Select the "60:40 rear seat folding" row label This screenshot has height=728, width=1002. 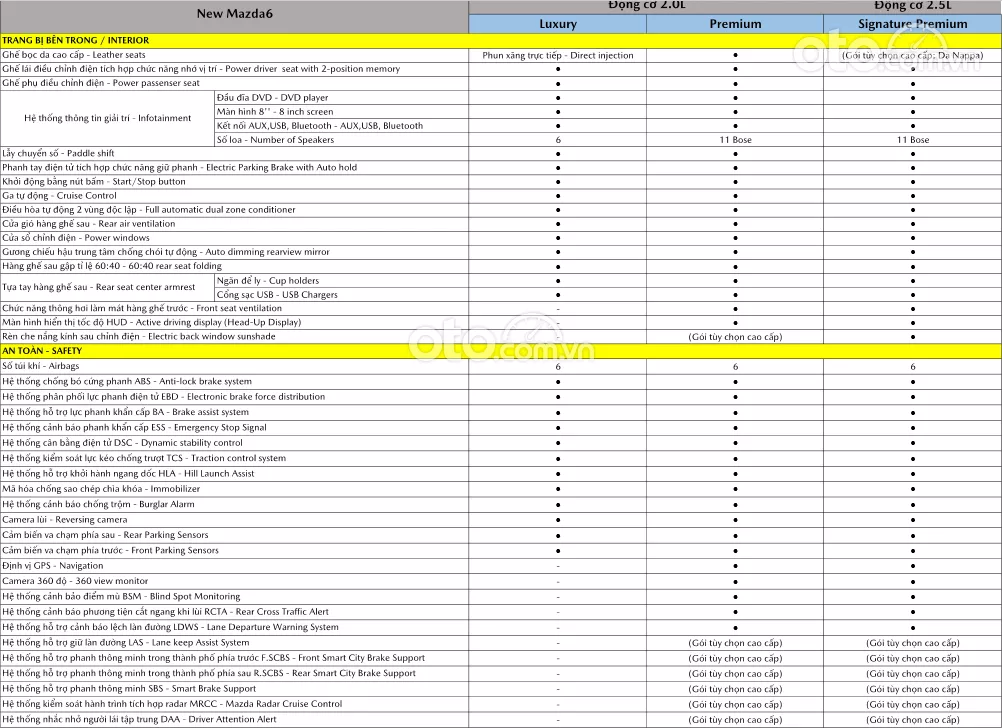[112, 266]
